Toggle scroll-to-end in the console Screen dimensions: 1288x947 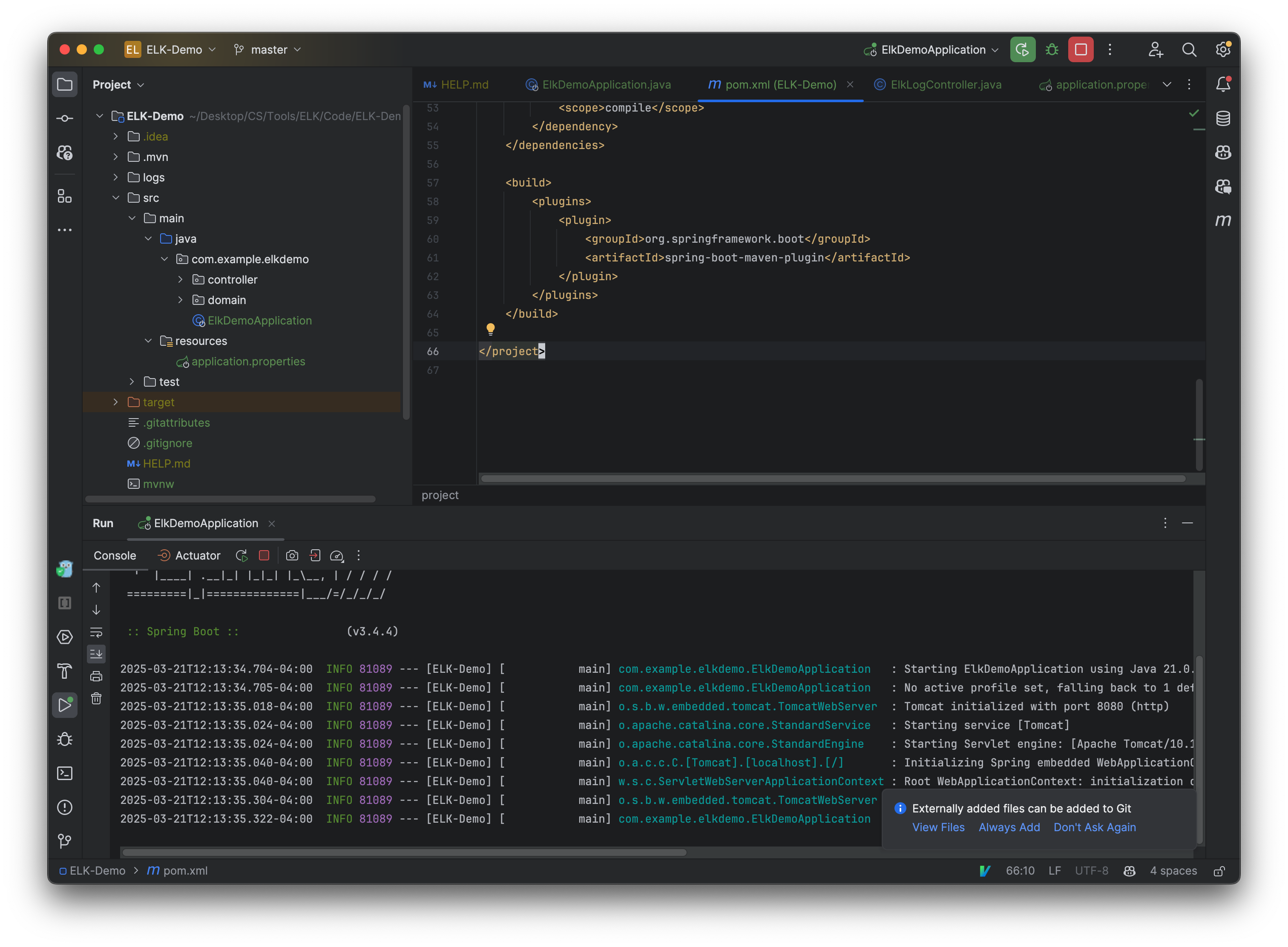pyautogui.click(x=96, y=654)
